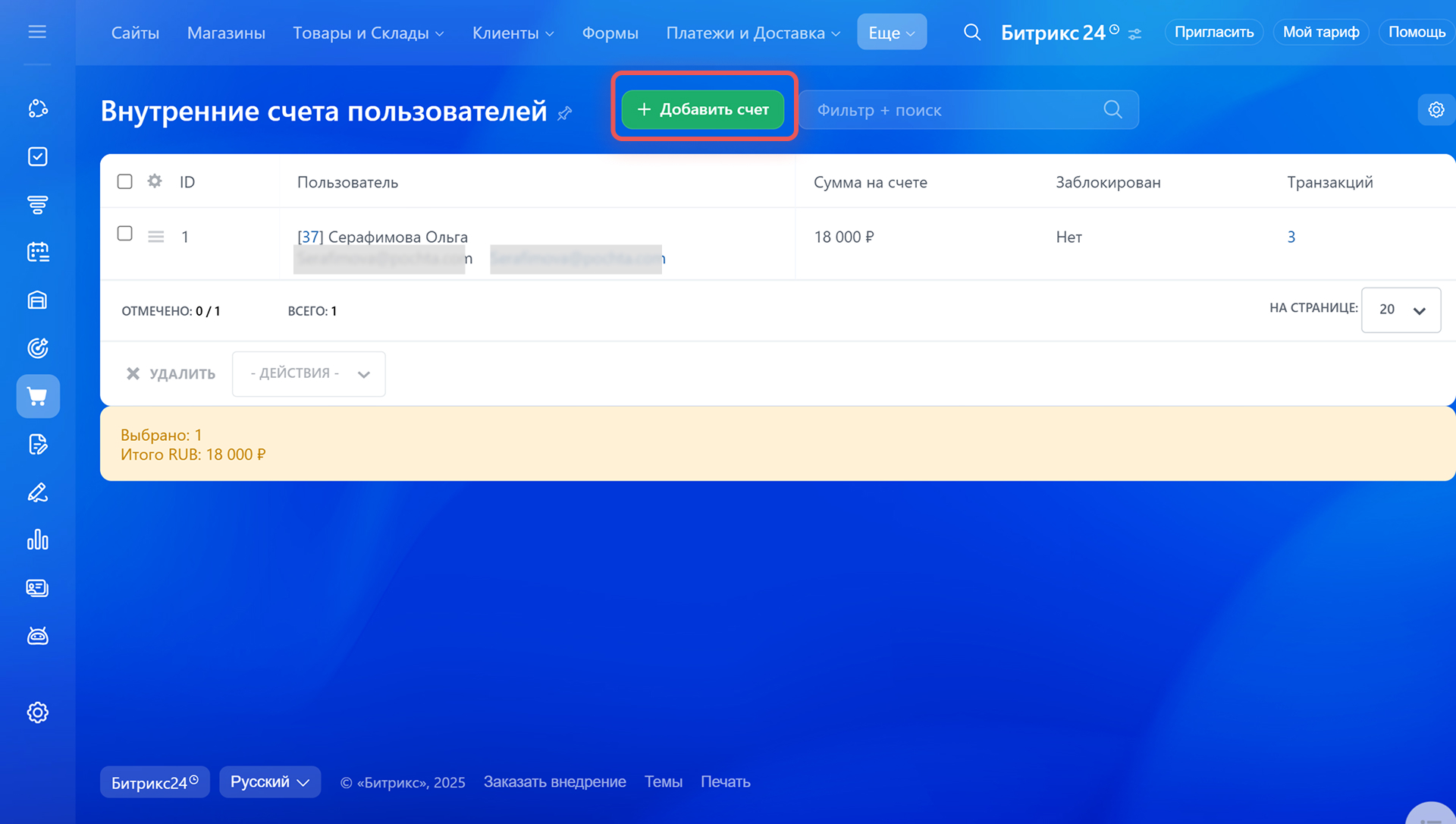Open the "Еще" menu item
This screenshot has height=824, width=1456.
click(x=891, y=33)
